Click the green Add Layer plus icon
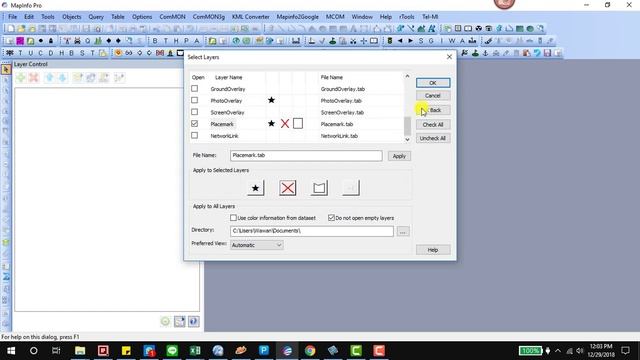Image resolution: width=640 pixels, height=360 pixels. click(x=21, y=78)
